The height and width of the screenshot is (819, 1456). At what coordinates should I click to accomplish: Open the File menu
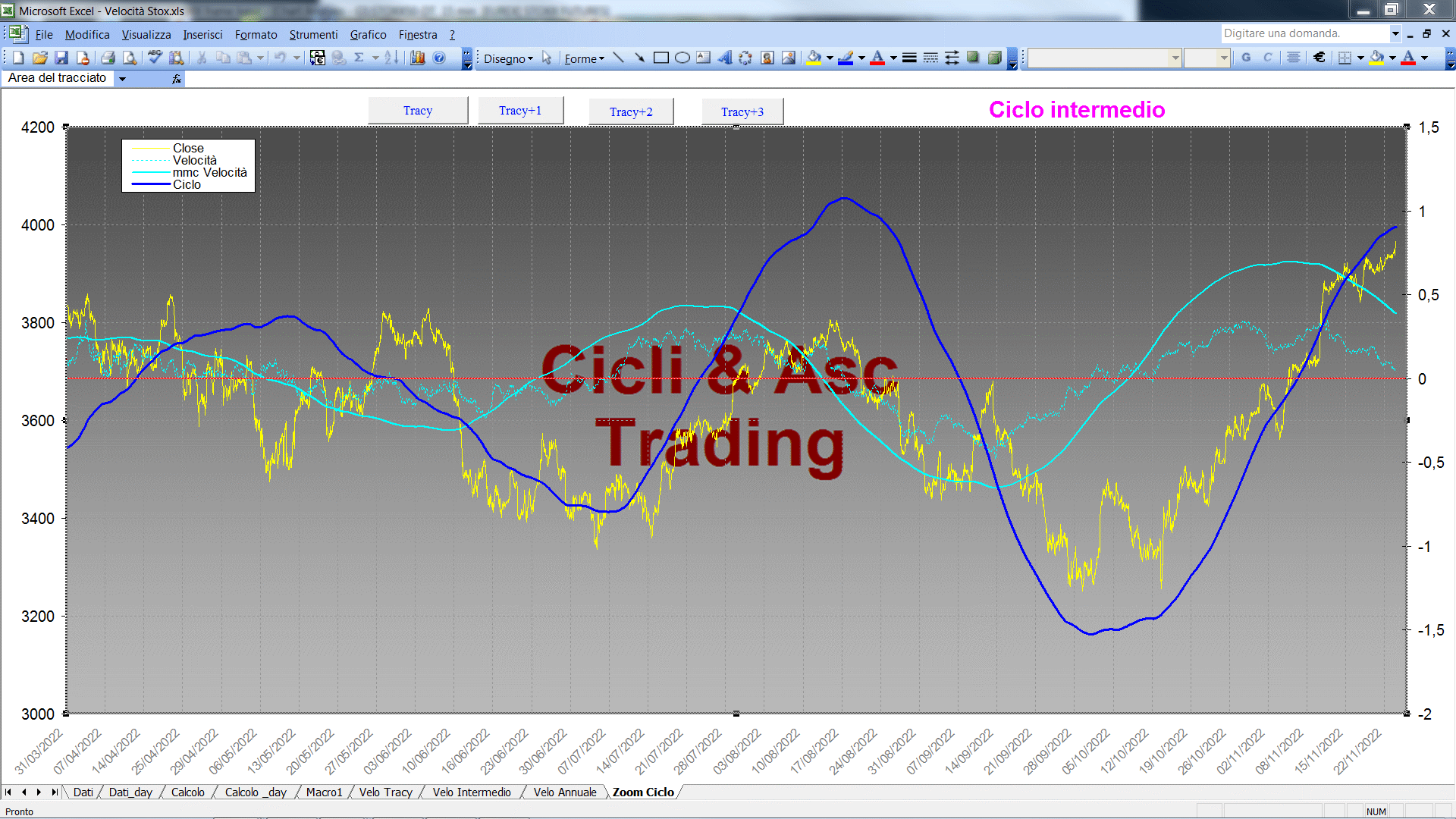(44, 35)
